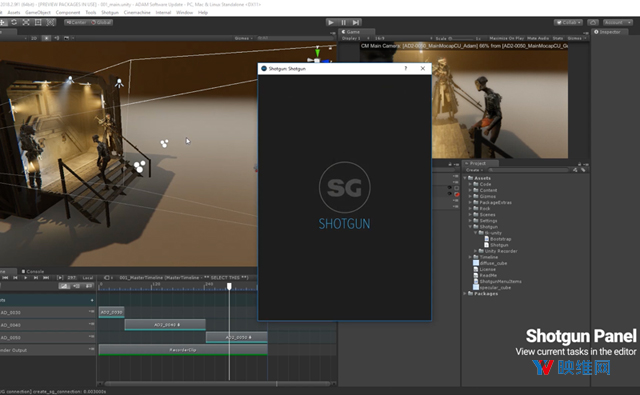The height and width of the screenshot is (395, 640).
Task: Select the Rect transform tool
Action: tap(38, 22)
